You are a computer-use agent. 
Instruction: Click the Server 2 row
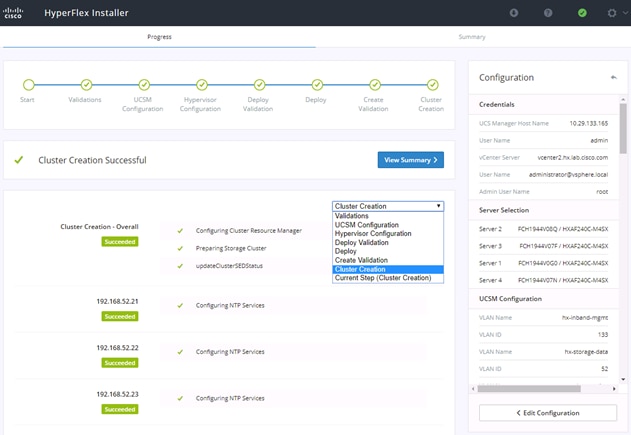coord(544,229)
